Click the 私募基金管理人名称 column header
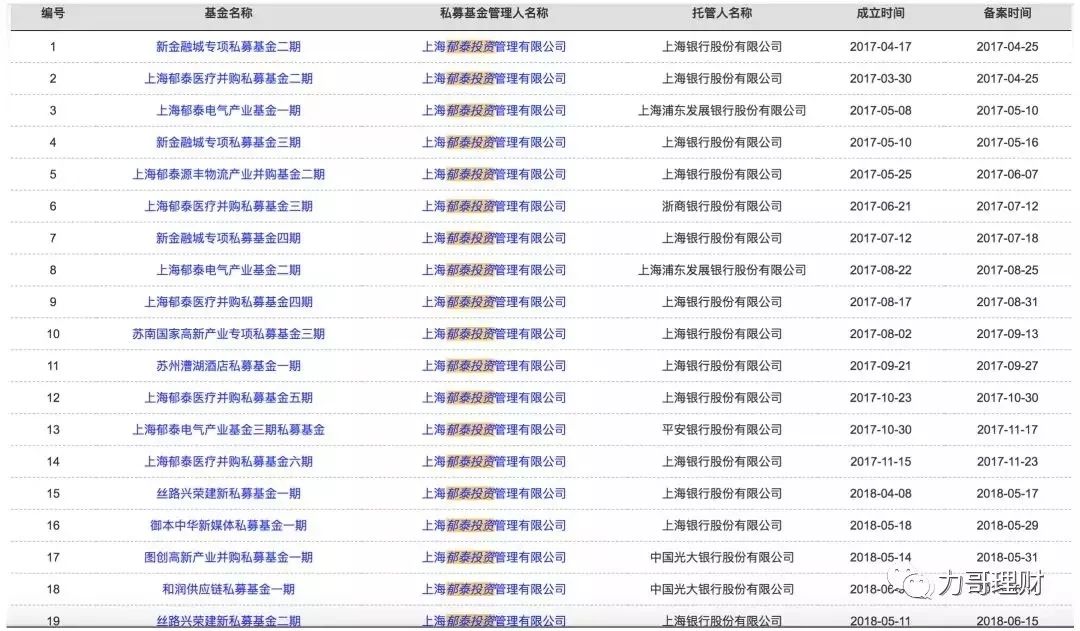This screenshot has height=631, width=1080. pyautogui.click(x=493, y=14)
